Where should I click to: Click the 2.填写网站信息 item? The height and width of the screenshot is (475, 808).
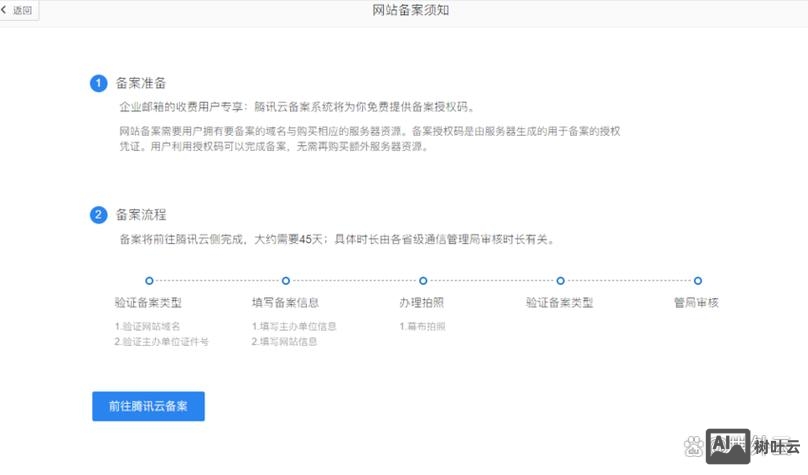pyautogui.click(x=284, y=342)
